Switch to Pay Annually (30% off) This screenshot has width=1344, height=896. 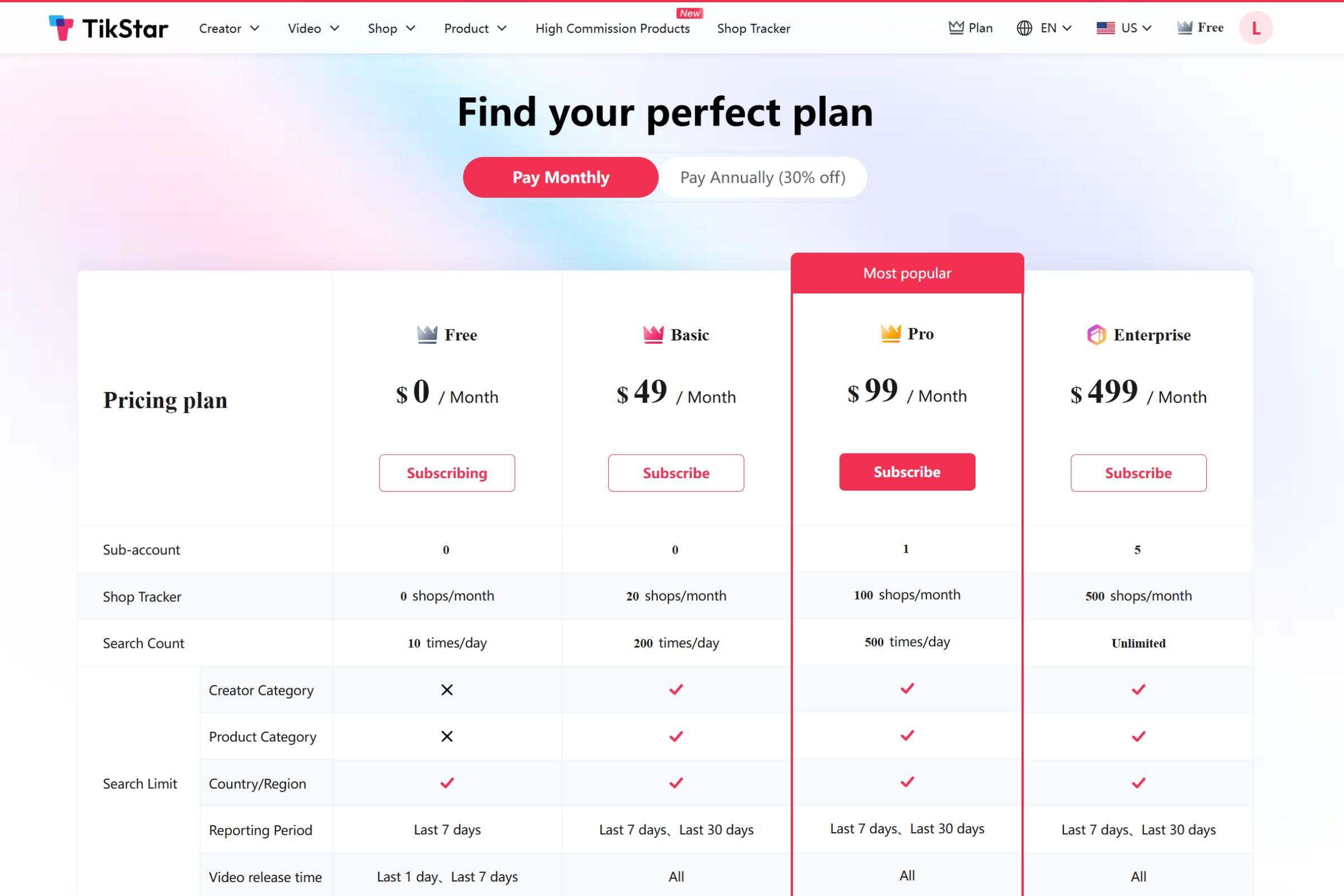point(762,178)
